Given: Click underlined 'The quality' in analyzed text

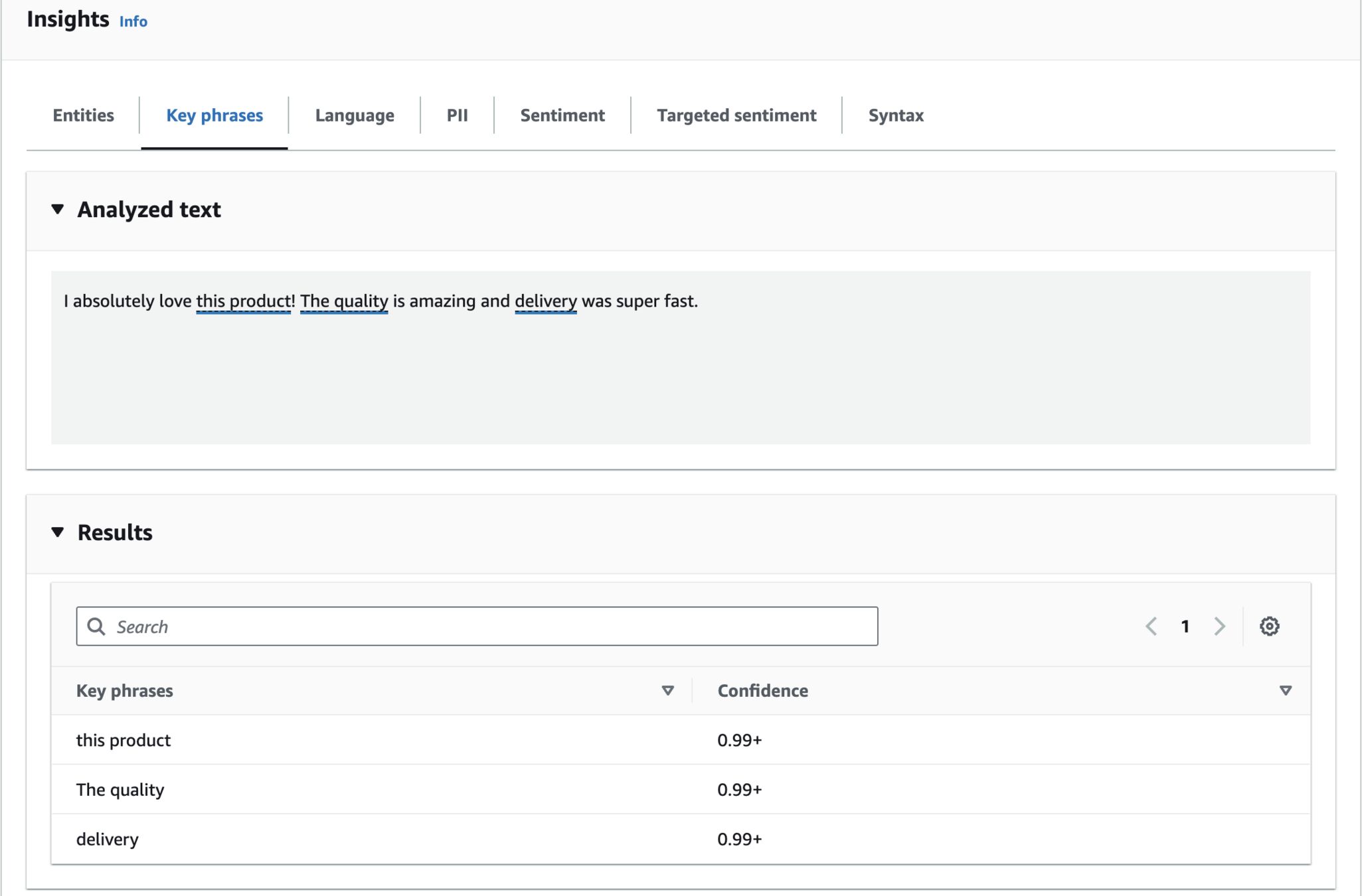Looking at the screenshot, I should click(x=343, y=301).
